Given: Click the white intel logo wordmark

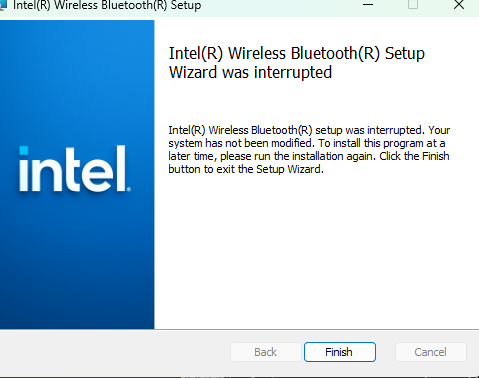Looking at the screenshot, I should tap(73, 169).
